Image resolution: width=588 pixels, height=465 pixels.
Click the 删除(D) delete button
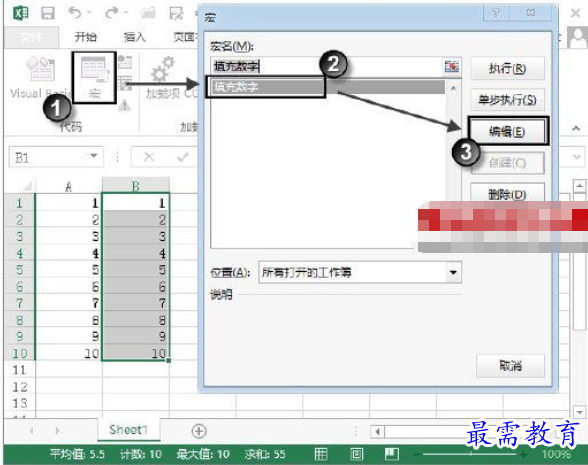(507, 194)
